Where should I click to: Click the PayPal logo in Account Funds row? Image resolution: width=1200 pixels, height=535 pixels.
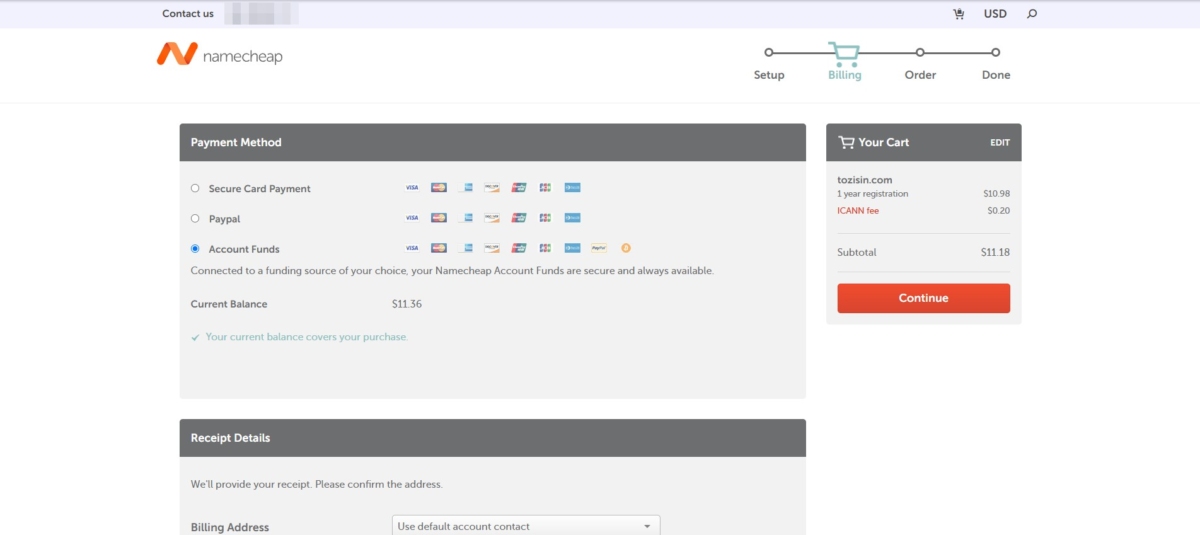coord(599,247)
